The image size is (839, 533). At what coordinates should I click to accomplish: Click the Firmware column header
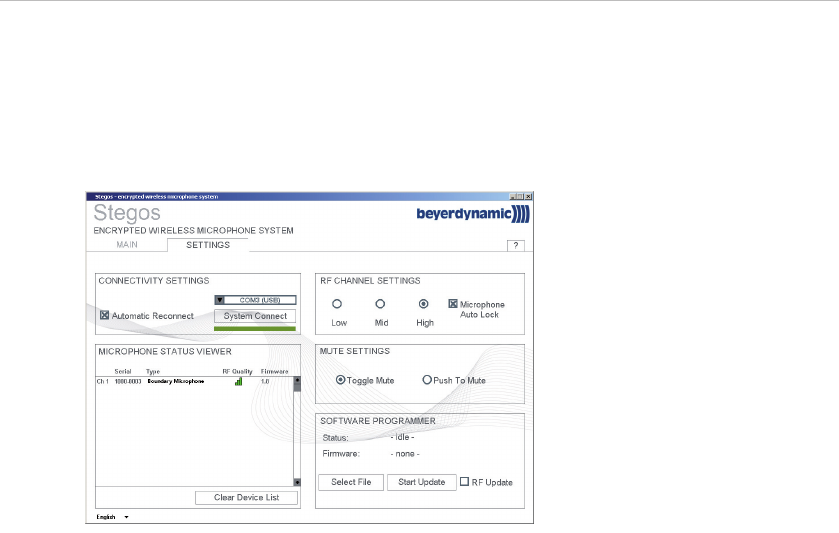[274, 371]
